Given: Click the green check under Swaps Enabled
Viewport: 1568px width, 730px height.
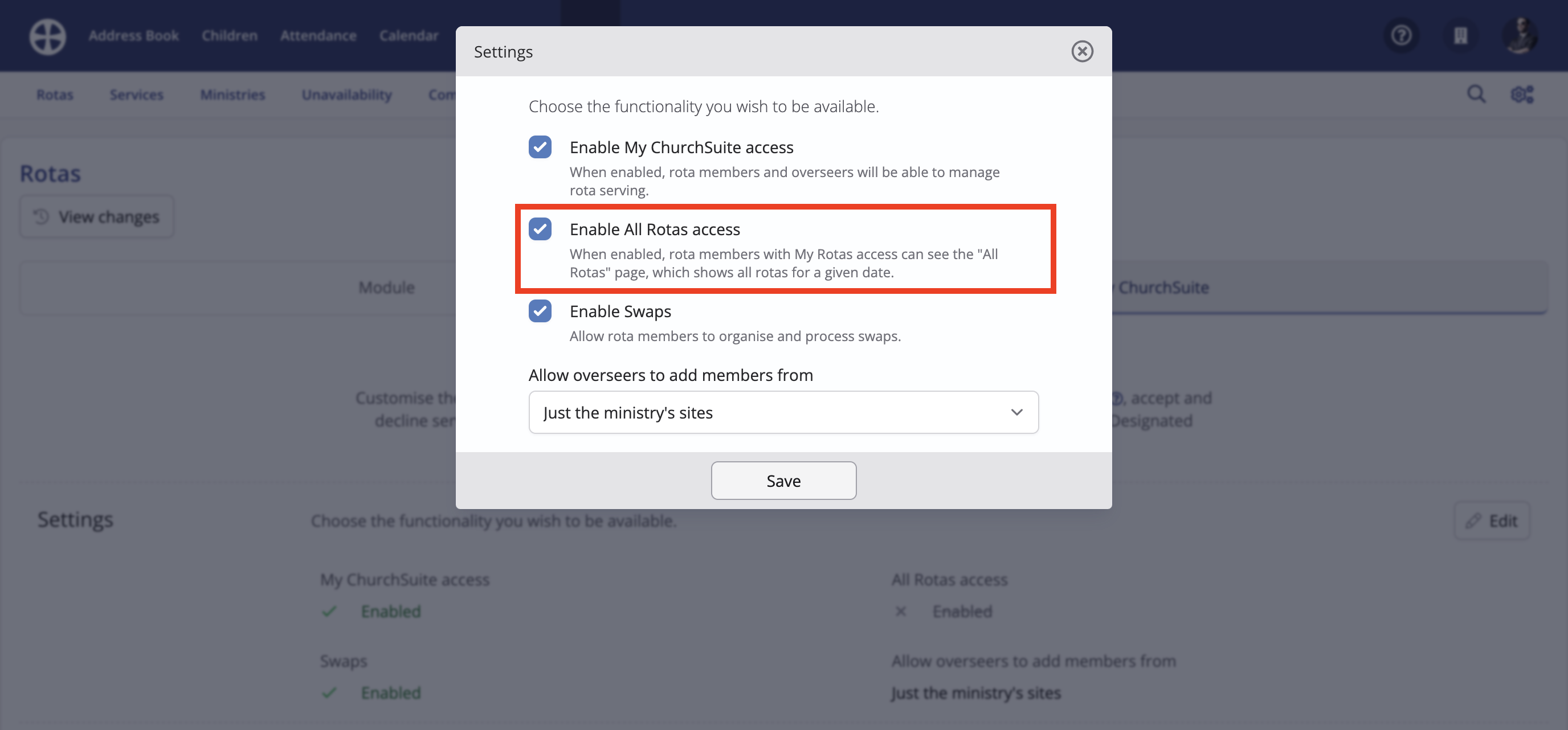Looking at the screenshot, I should 329,693.
